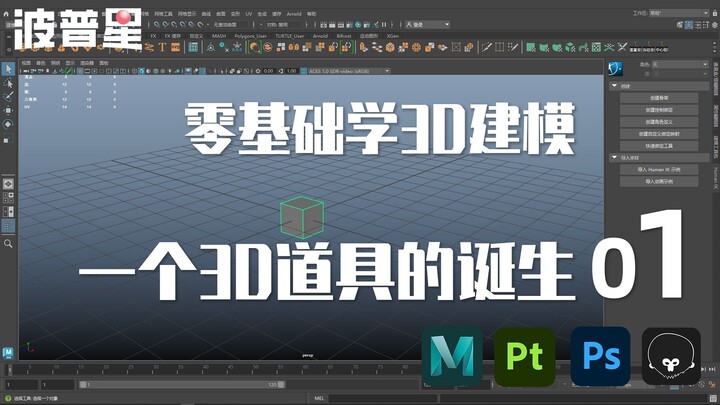
Task: Switch to the single-pane layout icon
Action: [8, 184]
